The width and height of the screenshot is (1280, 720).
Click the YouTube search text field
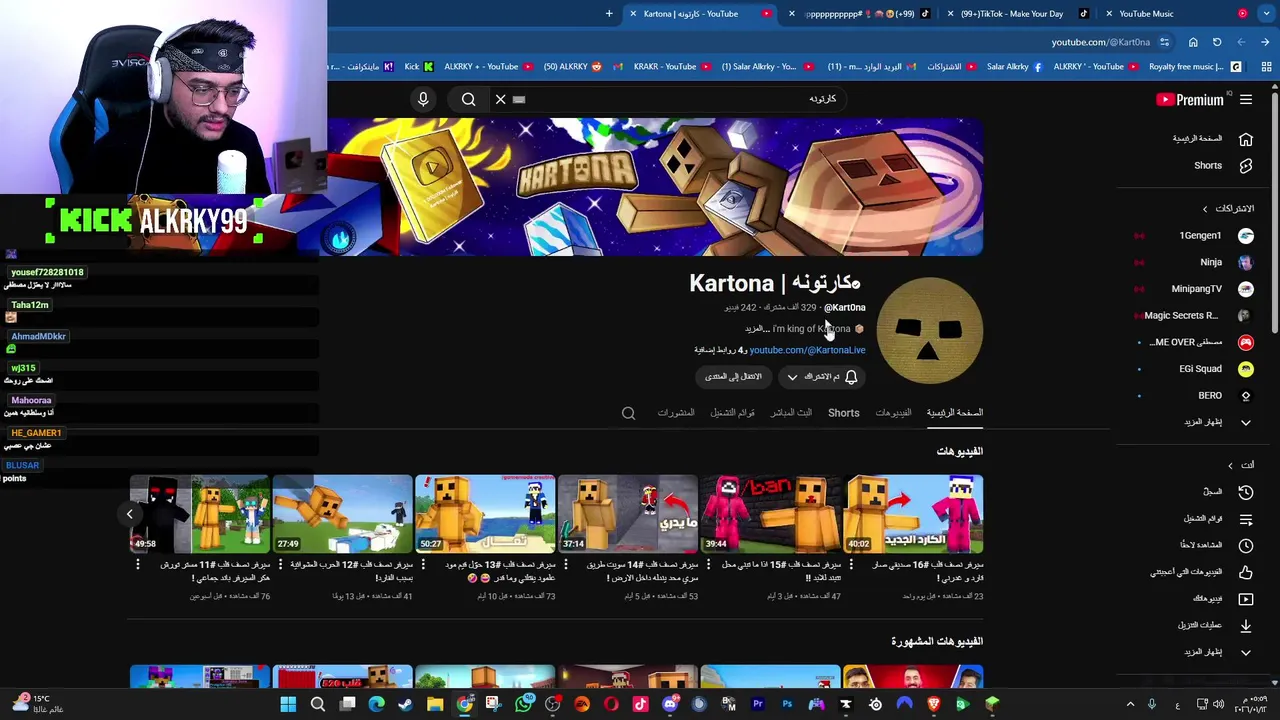pyautogui.click(x=680, y=99)
